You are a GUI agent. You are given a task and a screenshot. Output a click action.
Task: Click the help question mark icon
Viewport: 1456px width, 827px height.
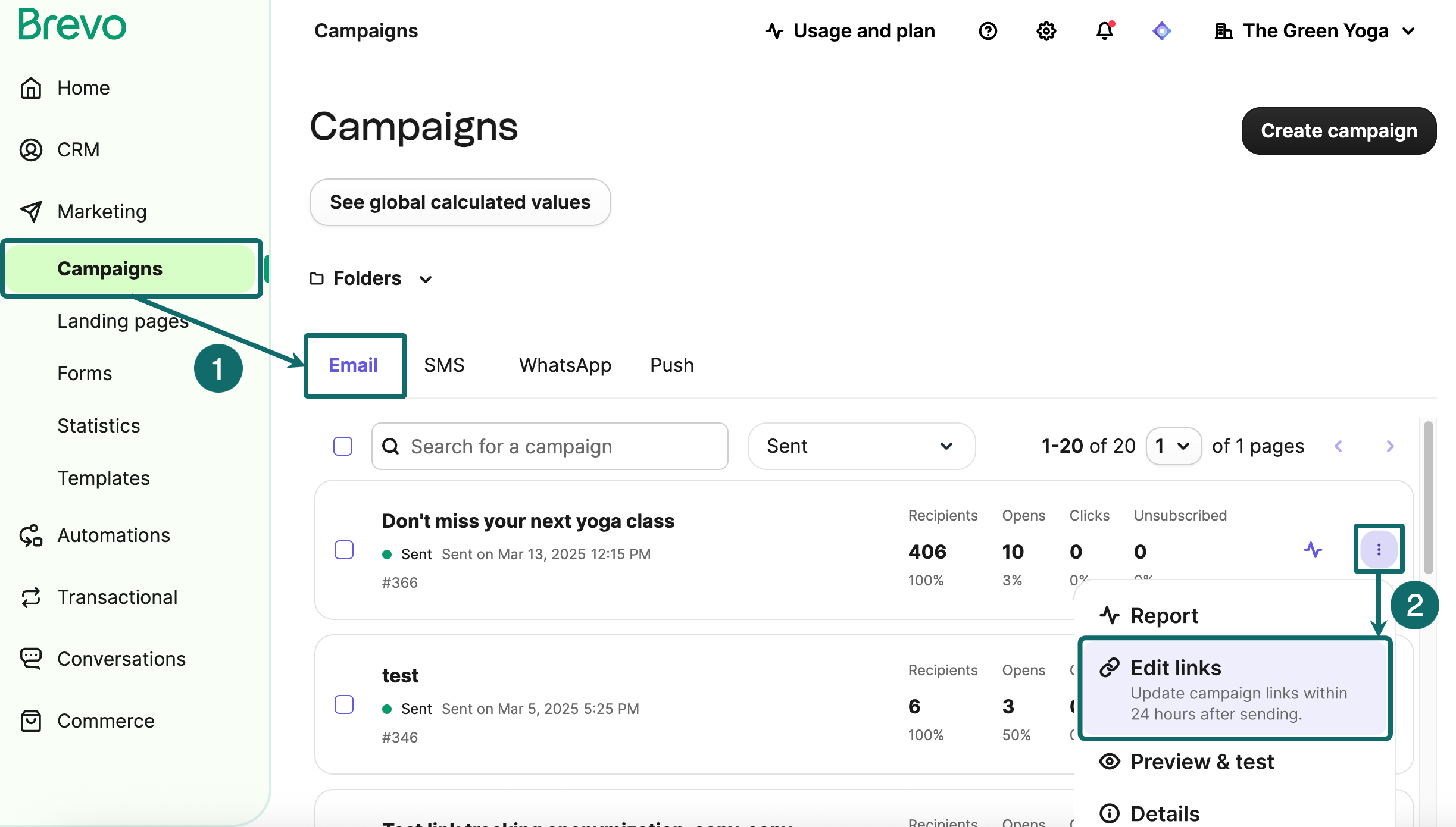point(988,31)
